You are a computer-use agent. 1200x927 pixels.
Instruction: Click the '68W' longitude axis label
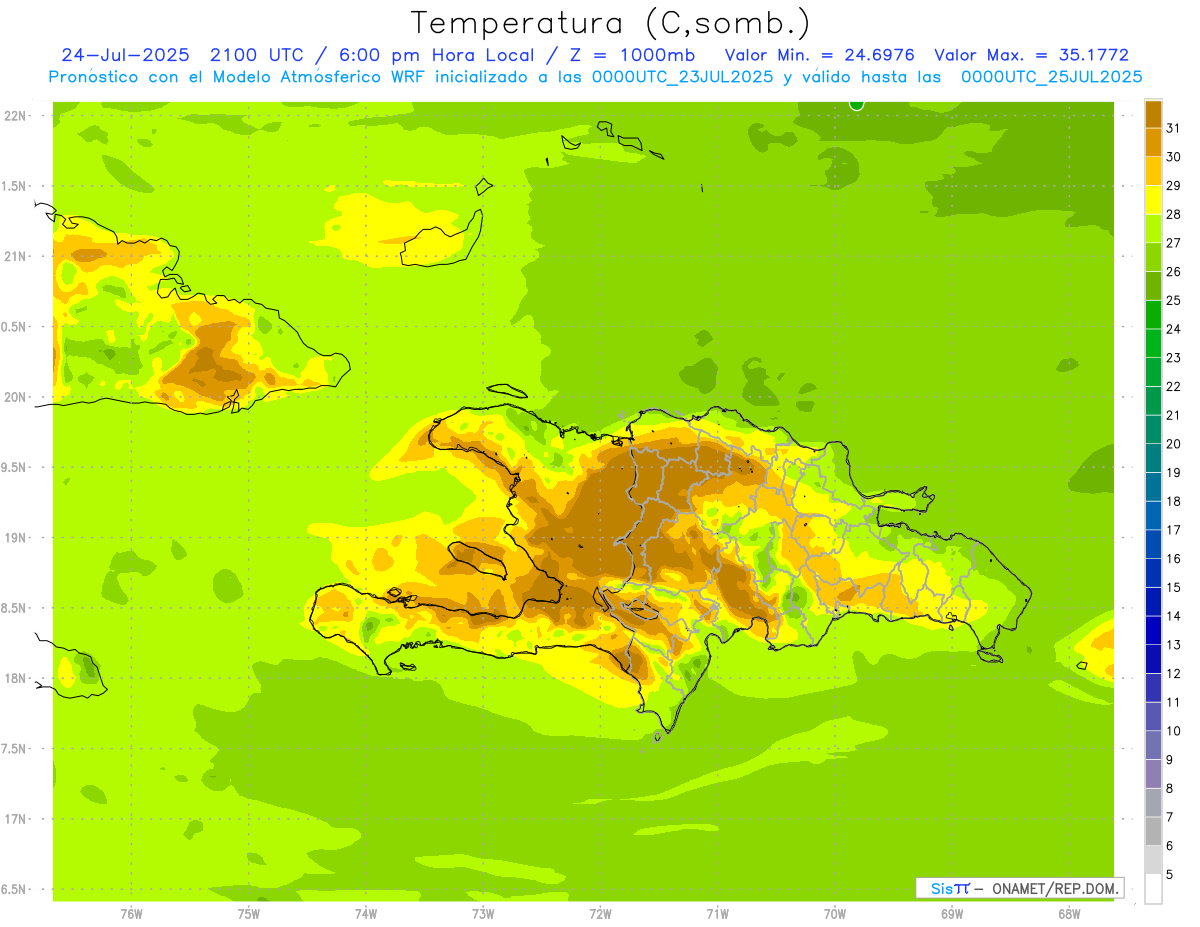(x=1069, y=913)
